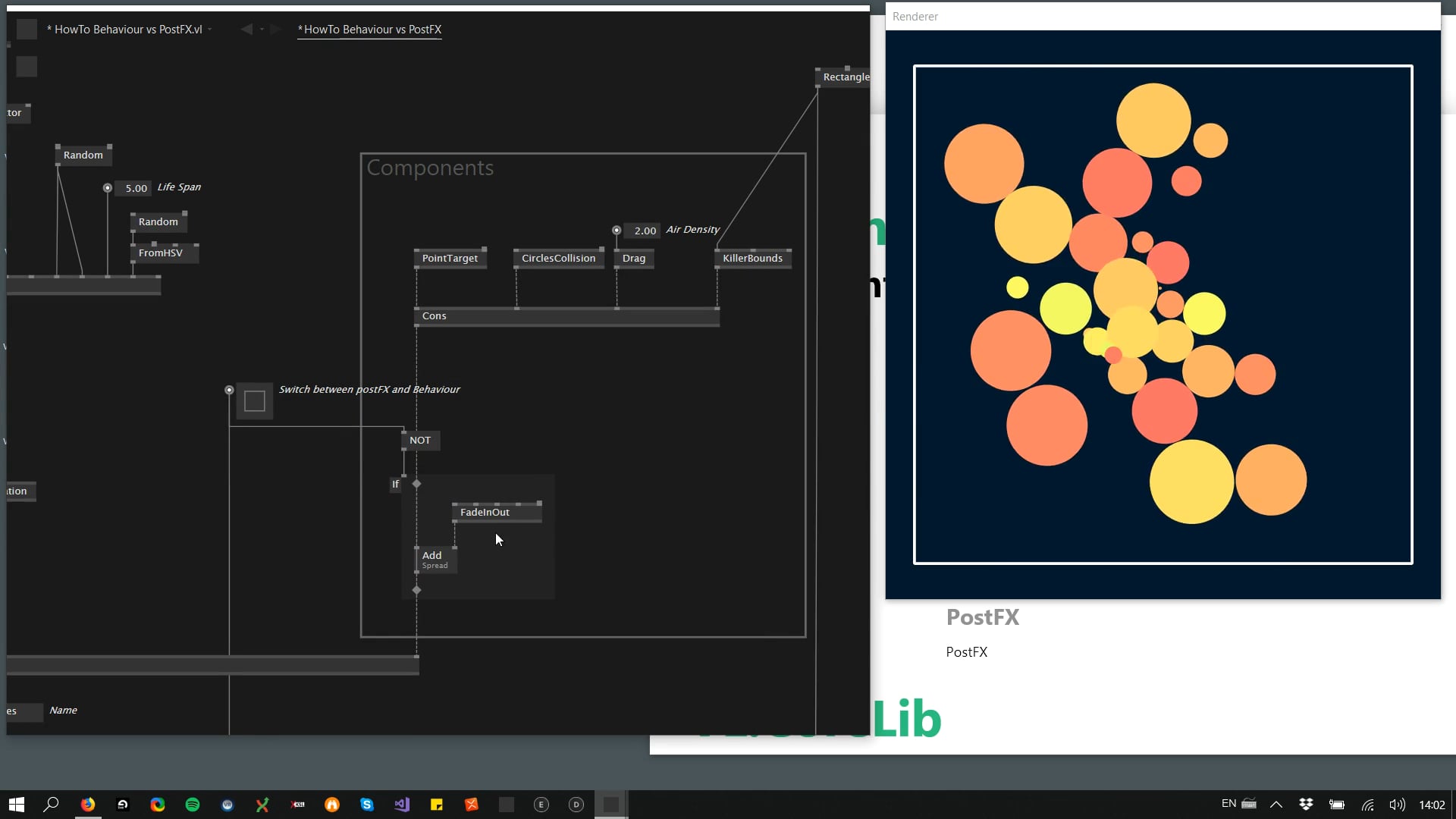Open Spotify from the taskbar

[x=193, y=805]
